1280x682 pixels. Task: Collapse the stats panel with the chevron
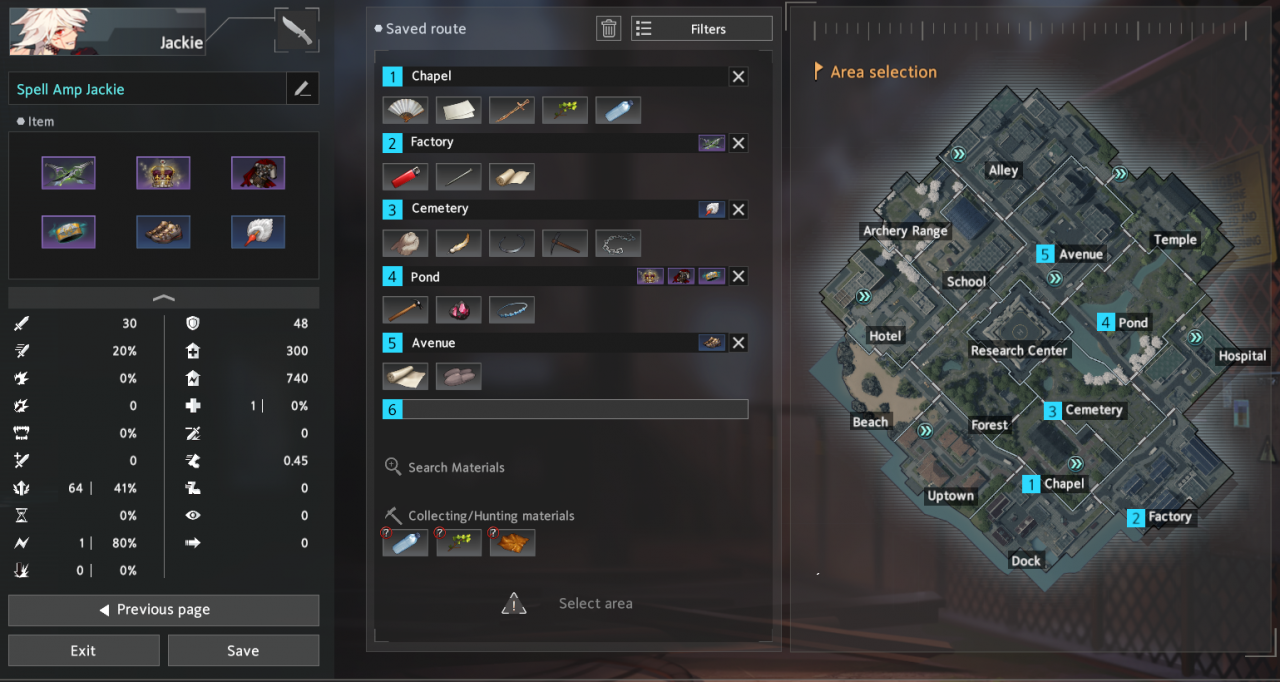pos(163,298)
